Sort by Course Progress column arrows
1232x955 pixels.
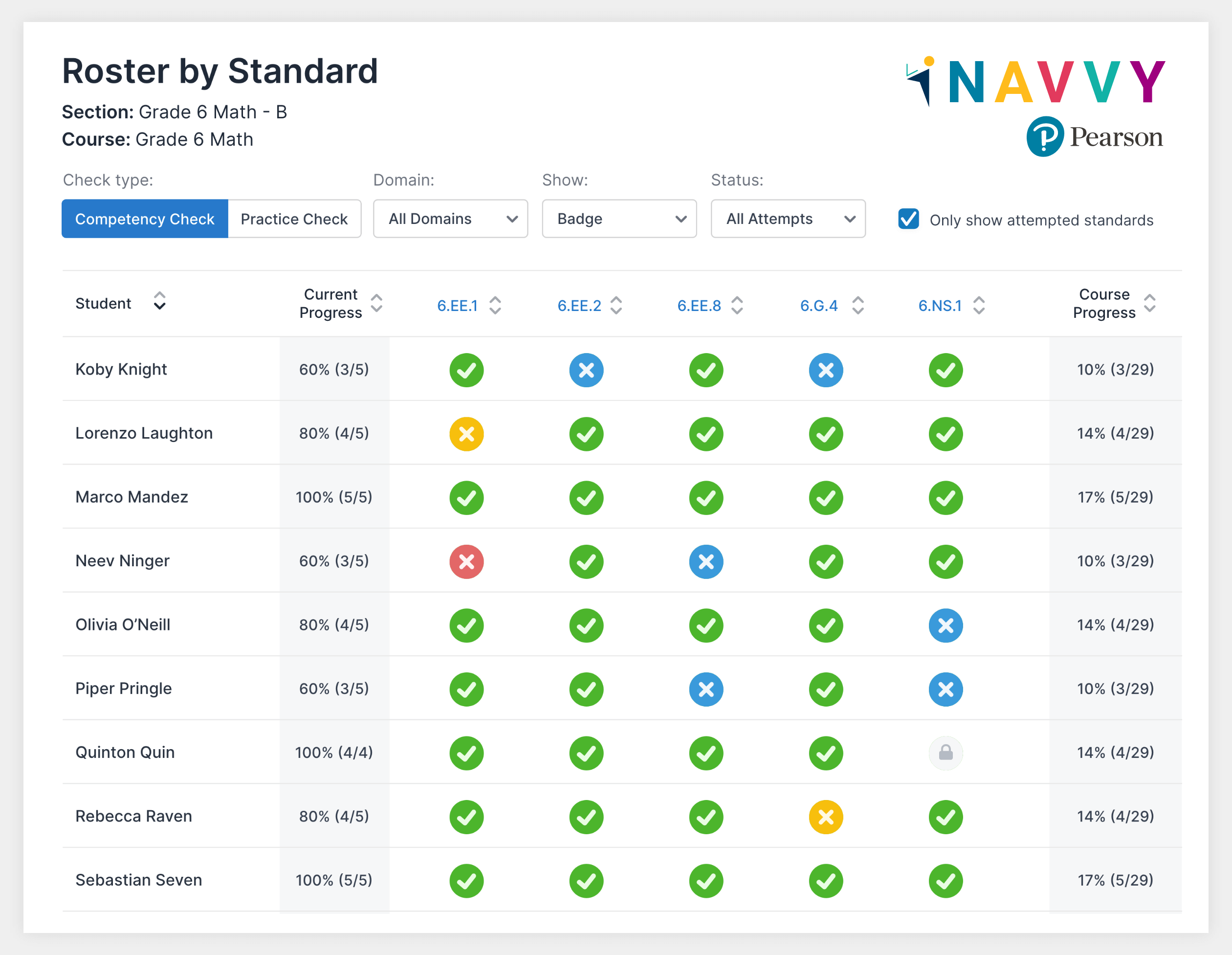pos(1149,304)
